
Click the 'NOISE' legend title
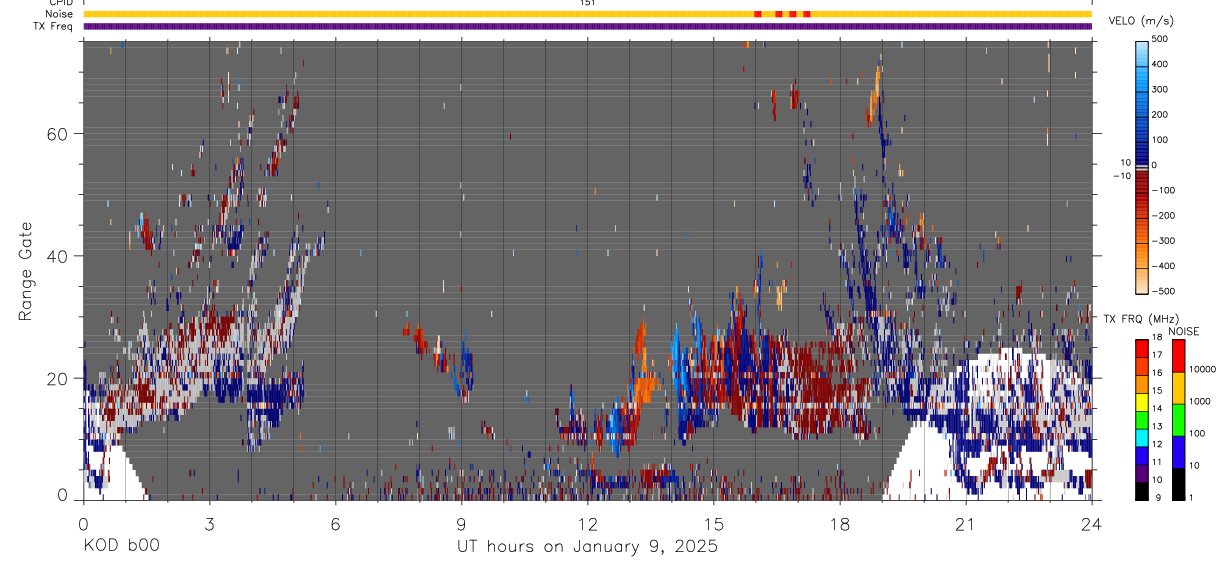(1183, 331)
